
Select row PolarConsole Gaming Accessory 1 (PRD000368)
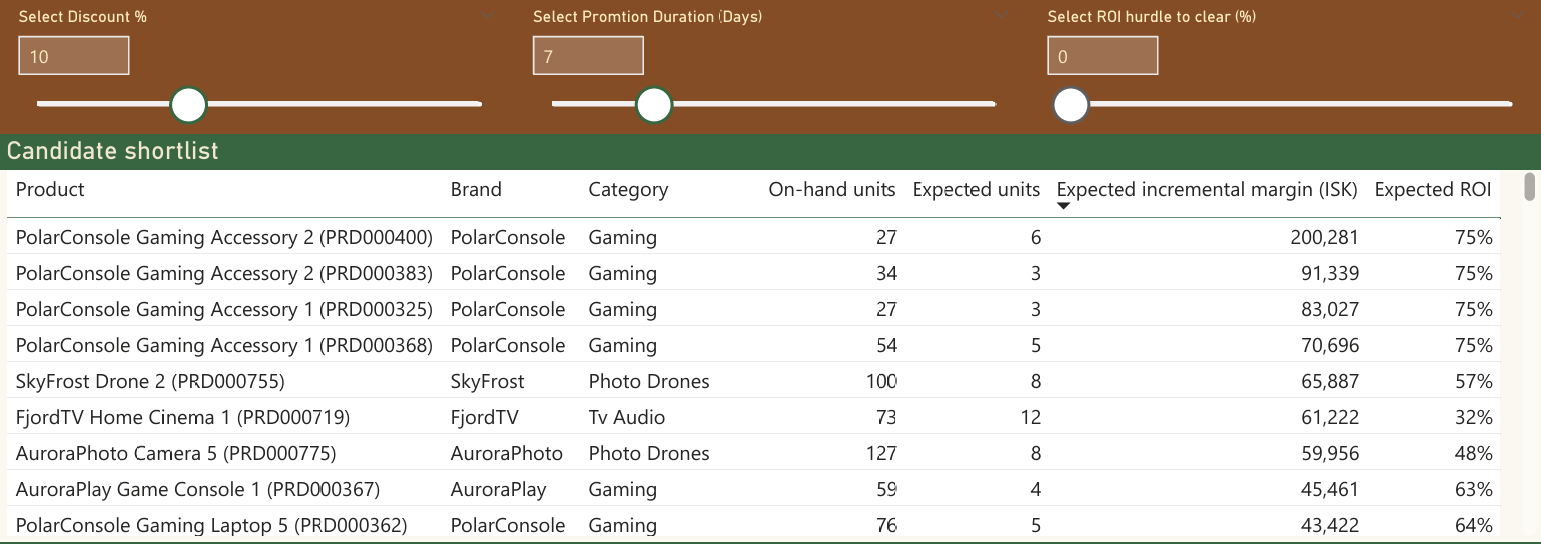pyautogui.click(x=754, y=345)
